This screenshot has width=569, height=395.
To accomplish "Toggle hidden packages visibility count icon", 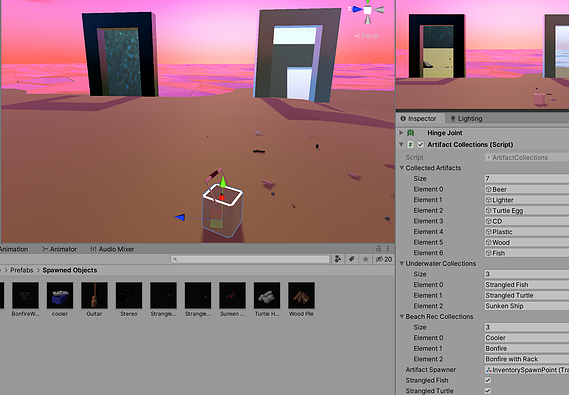I will click(384, 259).
